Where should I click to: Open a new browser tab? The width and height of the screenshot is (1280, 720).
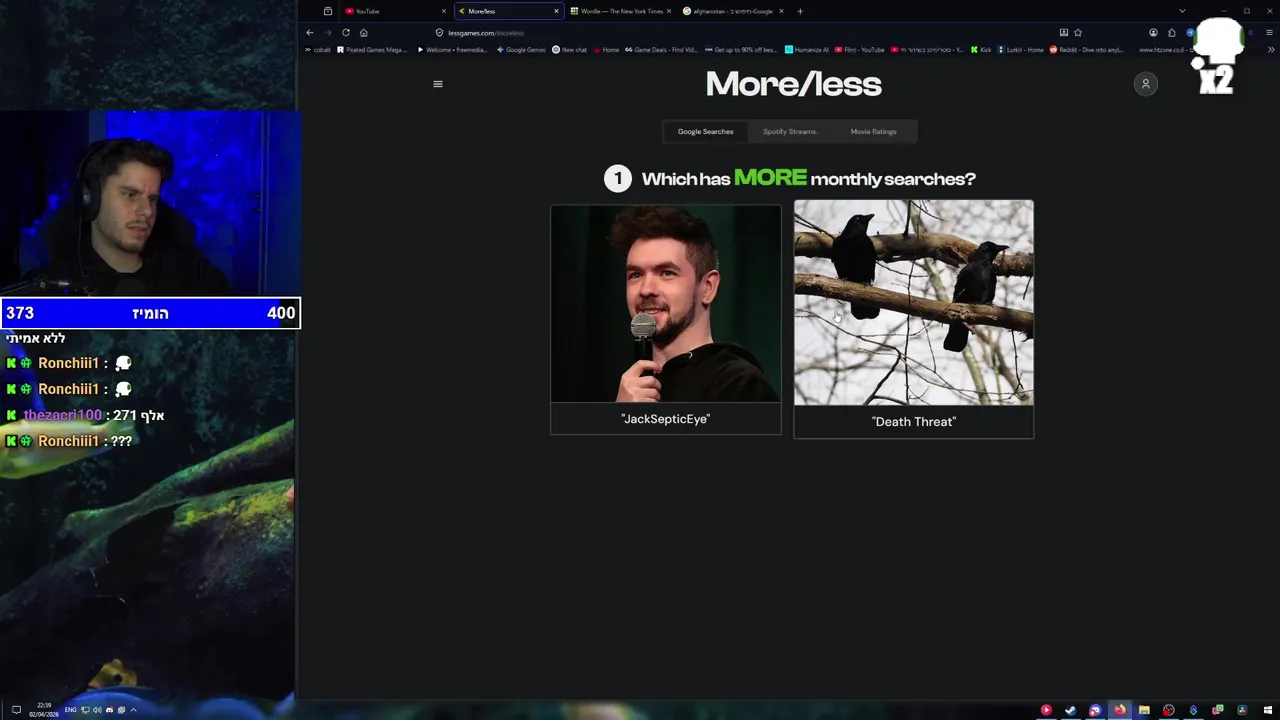tap(800, 11)
